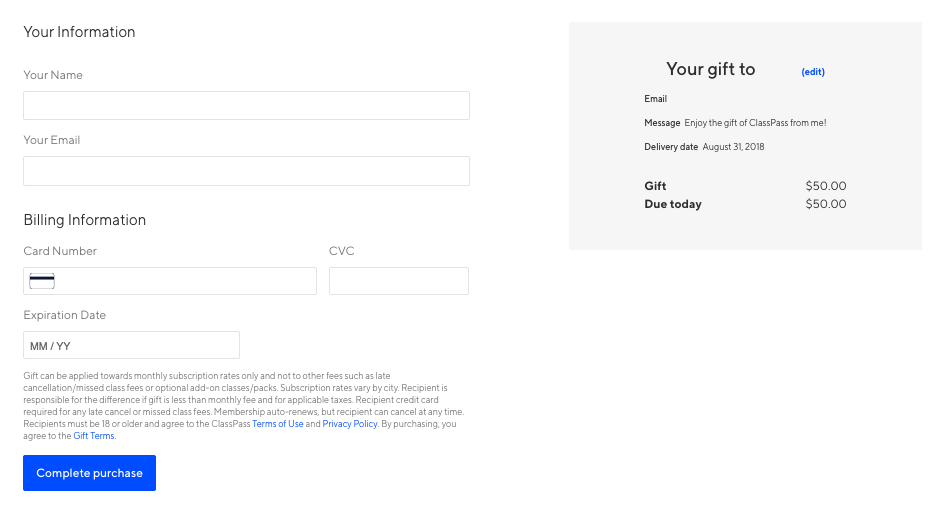Click the CVC label text
The image size is (945, 517).
coord(342,251)
